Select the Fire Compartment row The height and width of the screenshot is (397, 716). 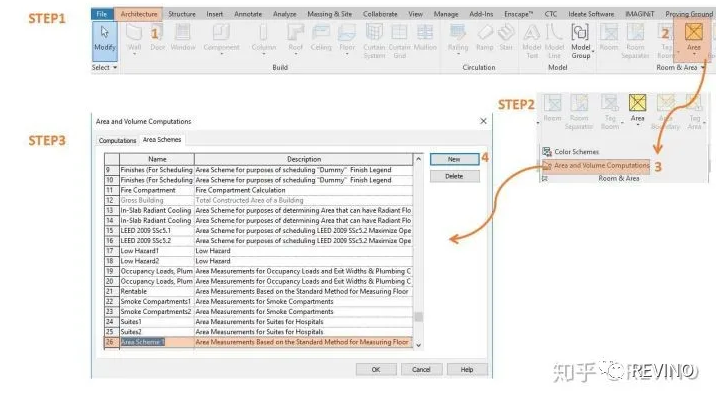click(258, 190)
